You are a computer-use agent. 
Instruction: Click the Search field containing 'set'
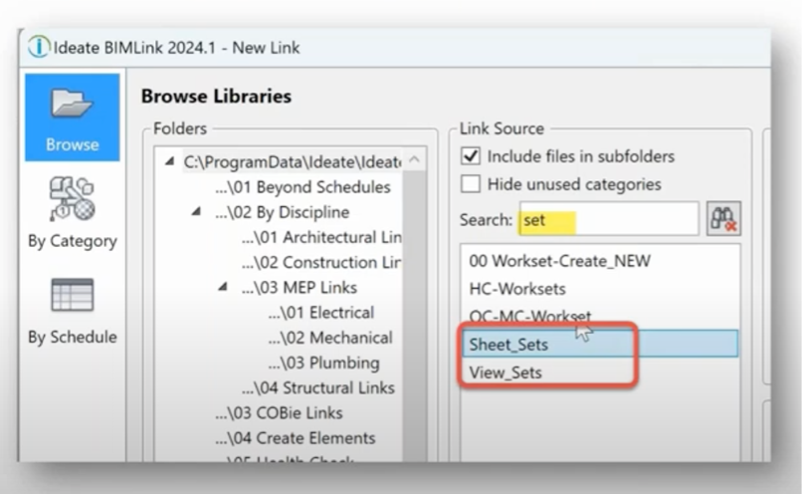[609, 219]
